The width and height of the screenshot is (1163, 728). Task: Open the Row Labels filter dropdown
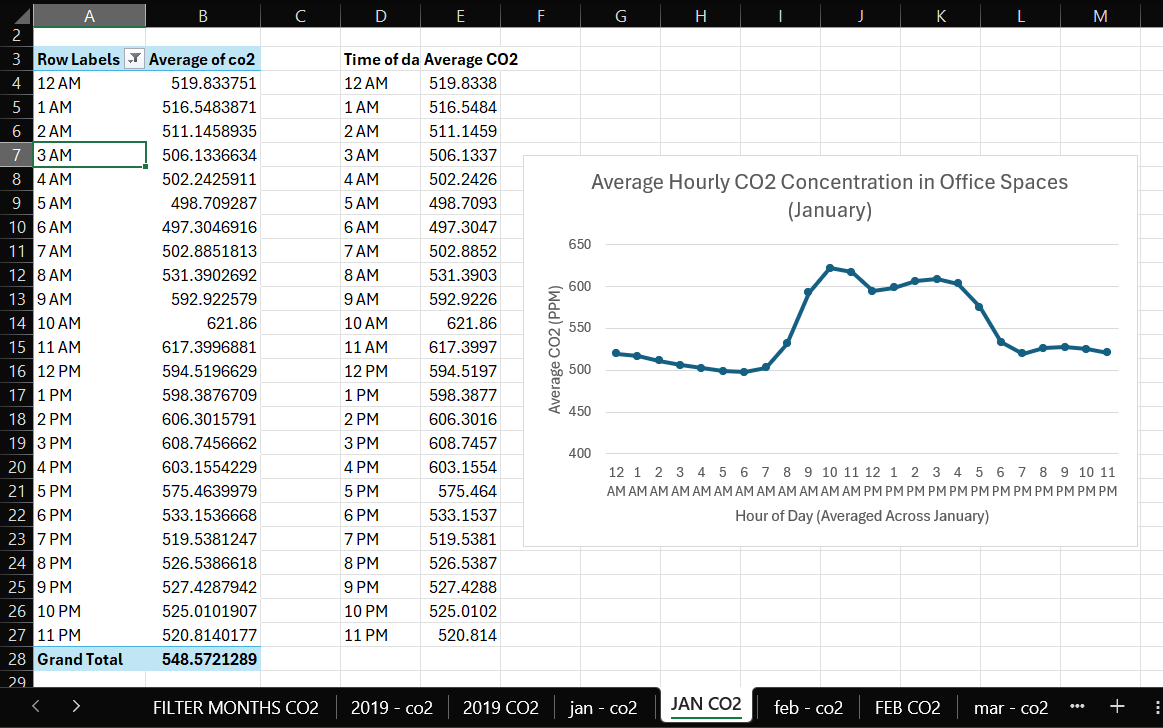pos(134,59)
